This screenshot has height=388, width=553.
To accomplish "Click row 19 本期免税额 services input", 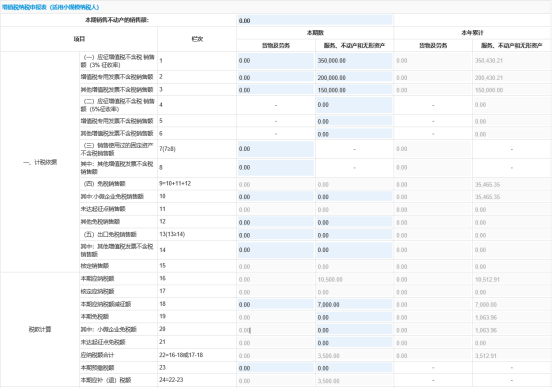I will (354, 317).
